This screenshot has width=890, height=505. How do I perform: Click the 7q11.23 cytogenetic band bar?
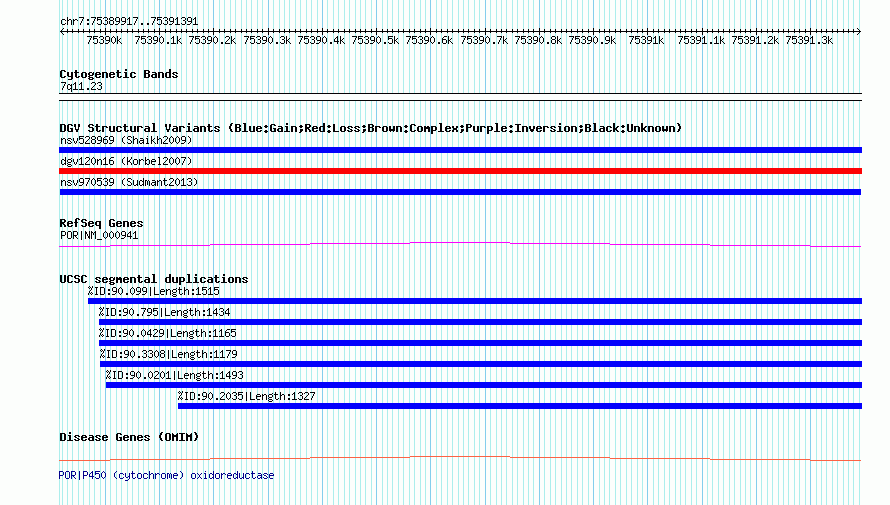point(460,97)
